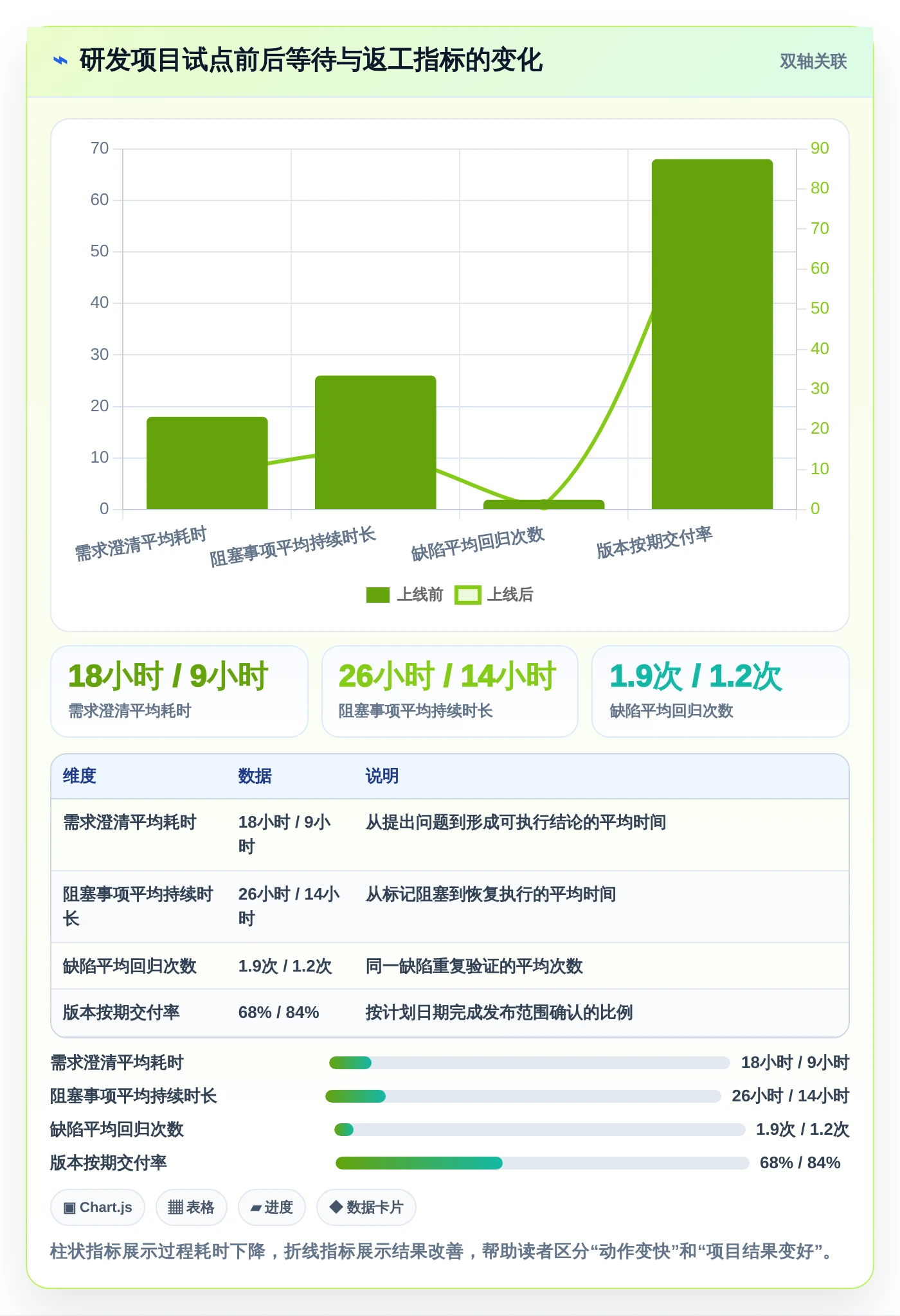This screenshot has height=1316, width=900.
Task: Click the lightning bolt icon beside the title
Action: pyautogui.click(x=60, y=61)
